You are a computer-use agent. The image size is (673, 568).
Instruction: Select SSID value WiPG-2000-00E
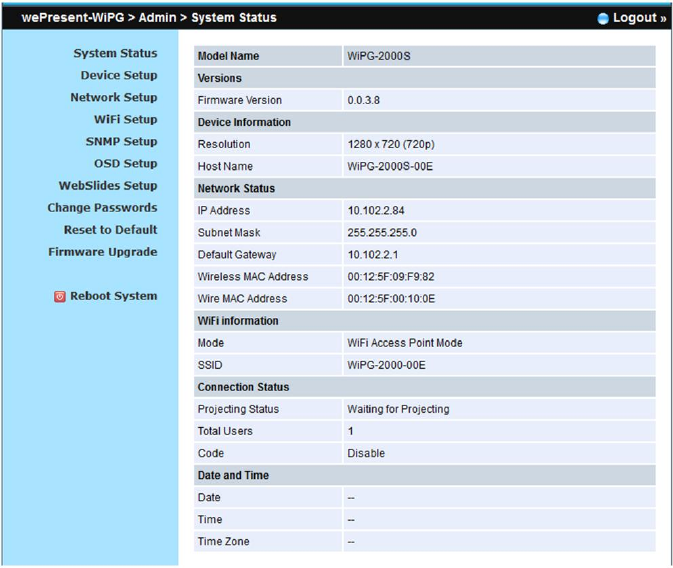386,365
